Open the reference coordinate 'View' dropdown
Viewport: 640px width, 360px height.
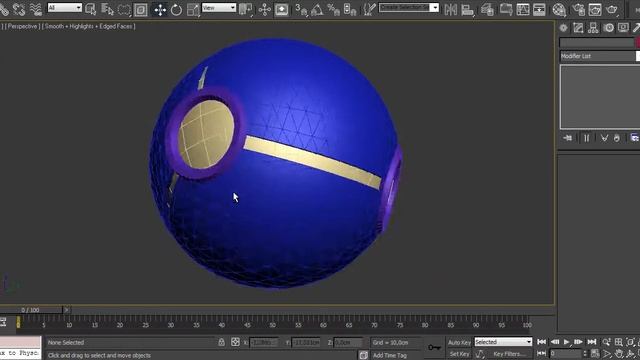click(219, 8)
